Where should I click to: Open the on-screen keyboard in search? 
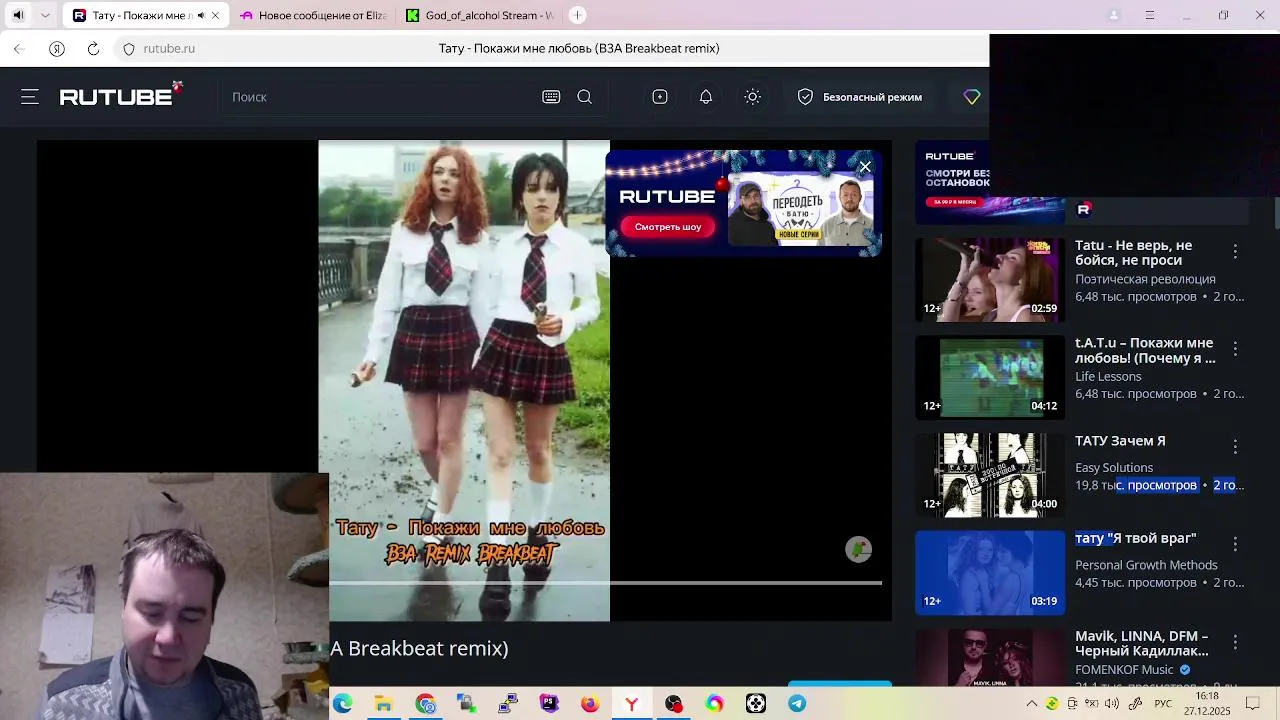(551, 97)
